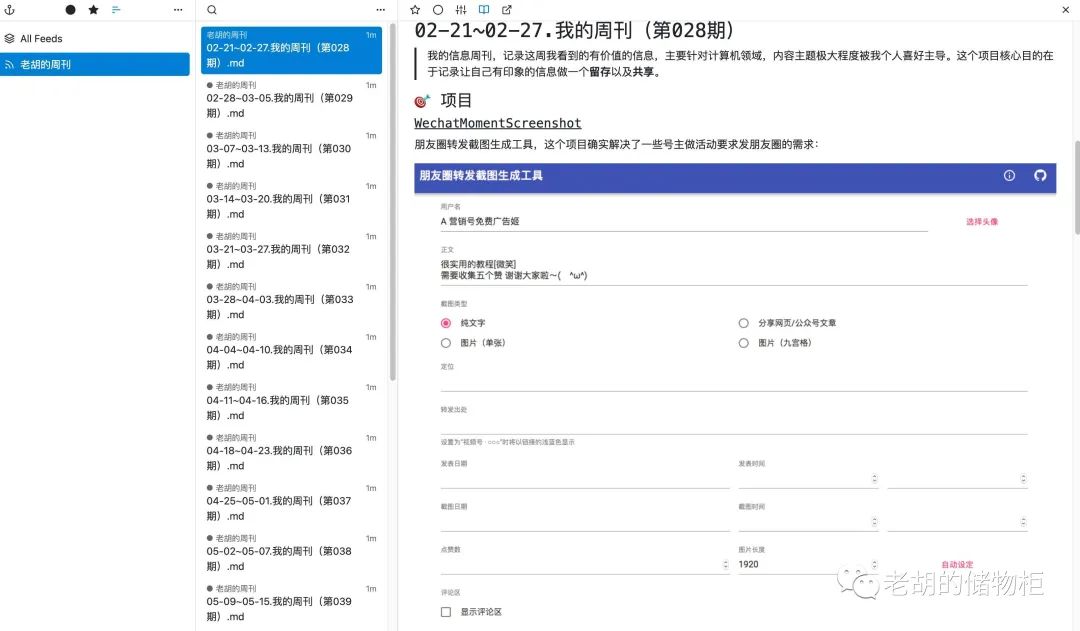Screen dimensions: 1080x631
Task: Follow the WechatMomentScreenshot link
Action: tap(497, 123)
